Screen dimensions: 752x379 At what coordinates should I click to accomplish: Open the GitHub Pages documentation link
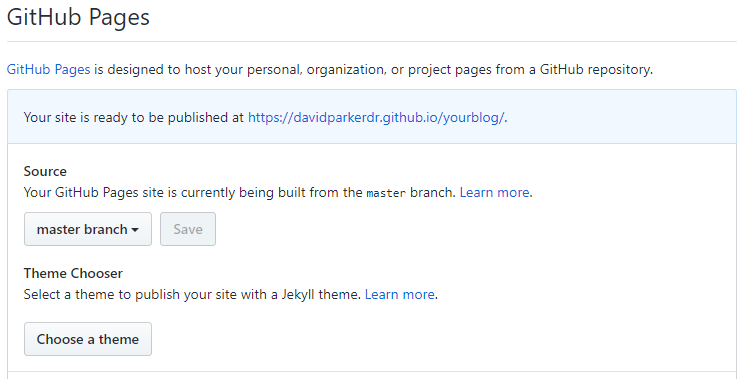tap(48, 70)
